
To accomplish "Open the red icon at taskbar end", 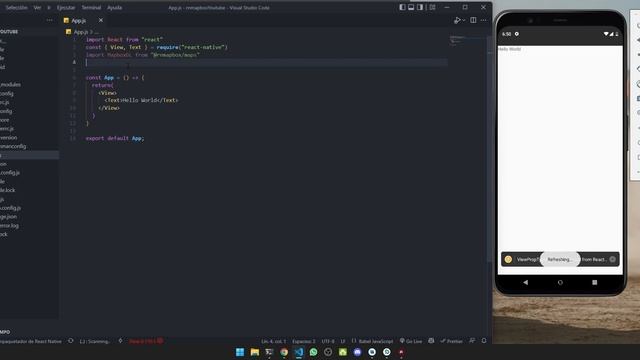I will click(401, 352).
